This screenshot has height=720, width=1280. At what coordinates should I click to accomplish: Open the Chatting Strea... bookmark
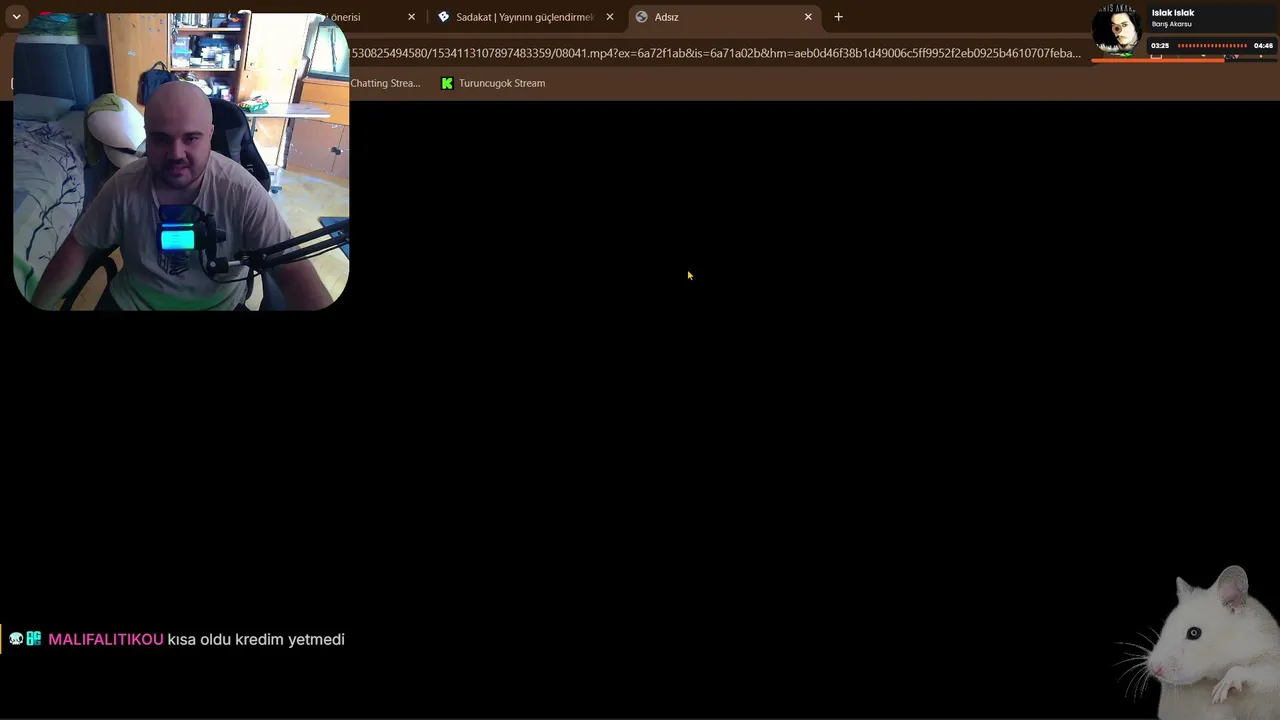[385, 83]
